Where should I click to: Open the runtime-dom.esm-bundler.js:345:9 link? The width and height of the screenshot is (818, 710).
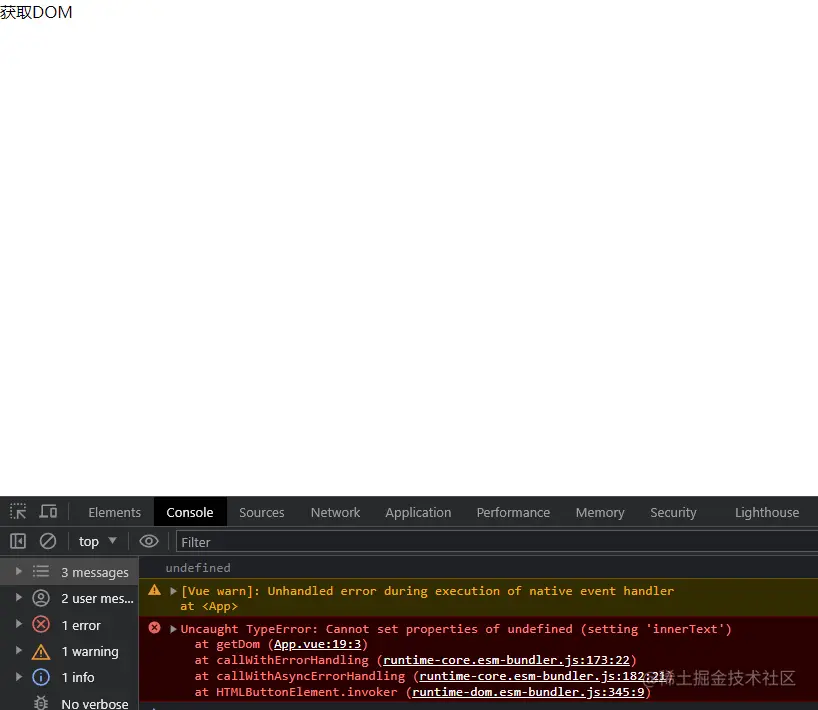click(x=528, y=692)
